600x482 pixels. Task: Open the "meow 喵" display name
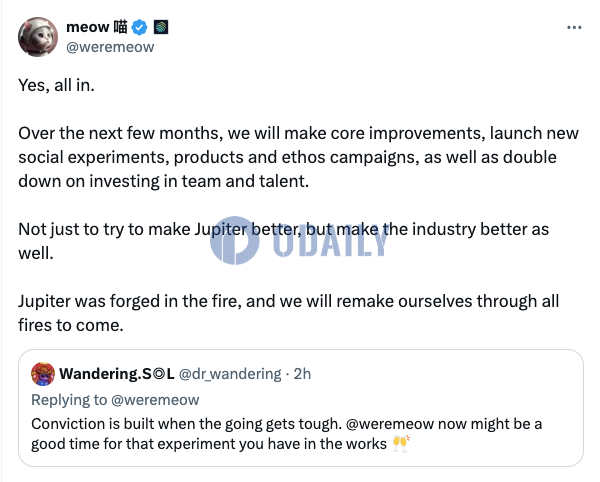97,27
